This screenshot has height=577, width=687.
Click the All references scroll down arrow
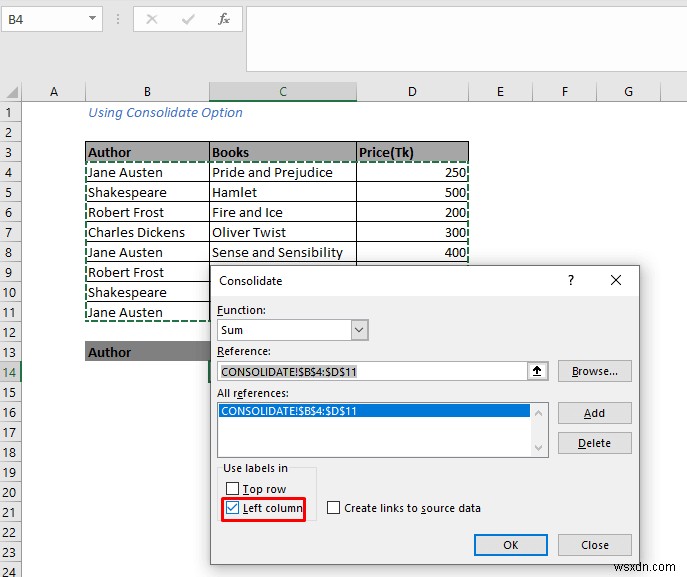(538, 447)
